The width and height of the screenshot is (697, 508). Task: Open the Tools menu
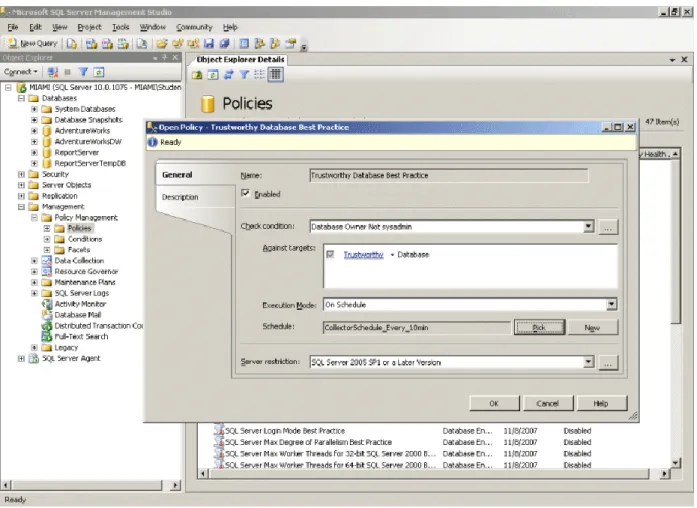[120, 27]
